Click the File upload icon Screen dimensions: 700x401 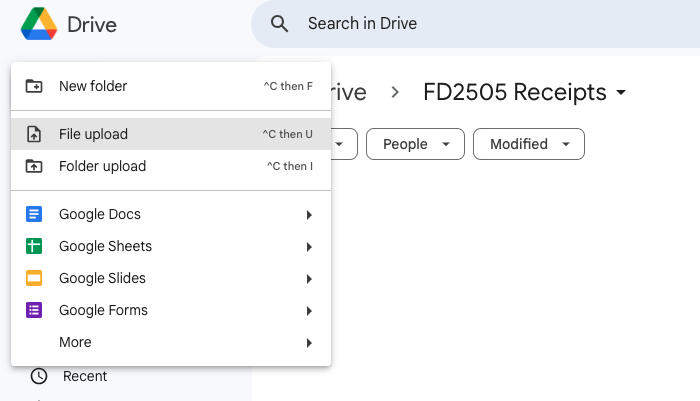click(x=34, y=134)
